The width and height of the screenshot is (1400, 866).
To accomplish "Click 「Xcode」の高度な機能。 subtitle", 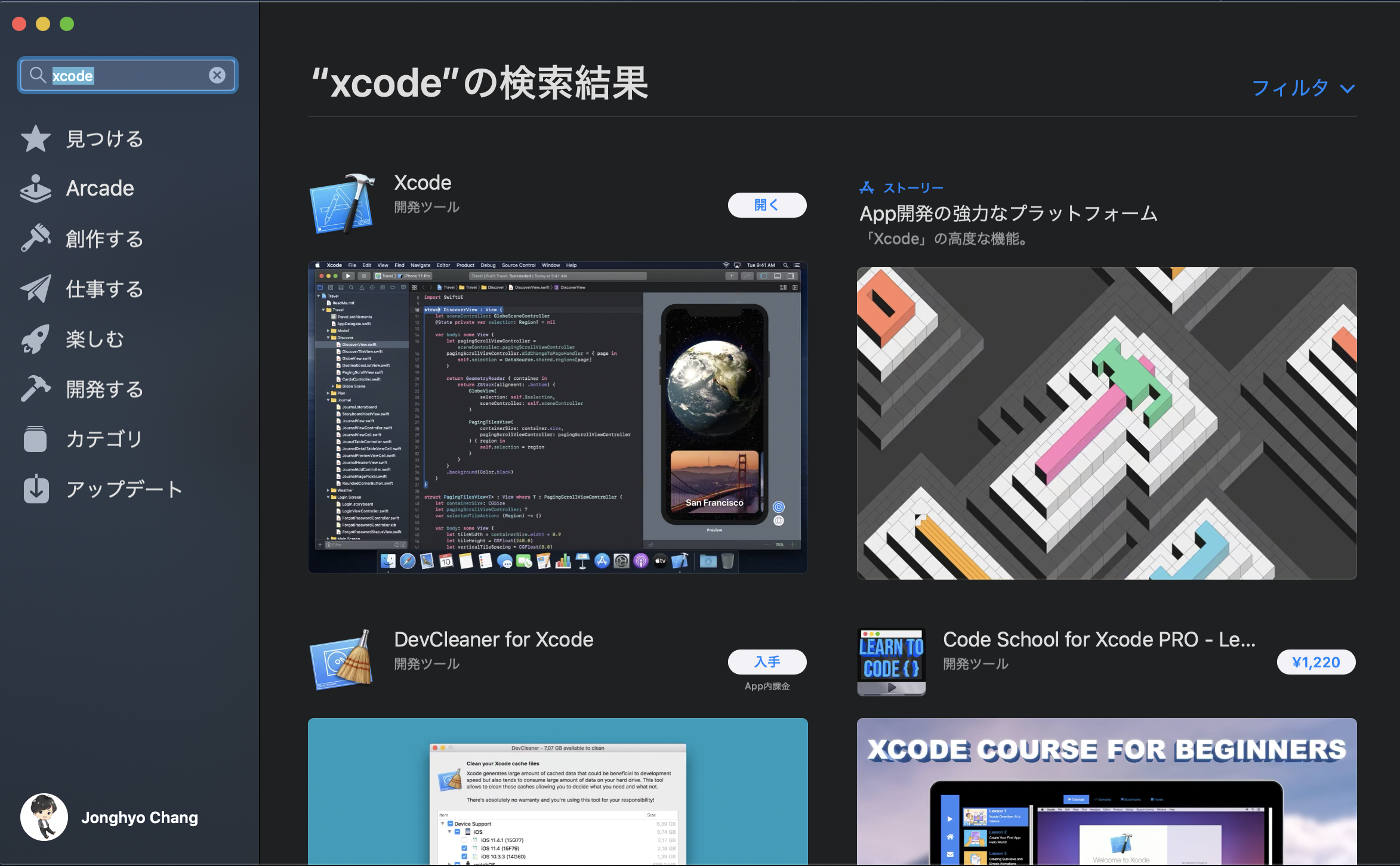I will point(945,239).
